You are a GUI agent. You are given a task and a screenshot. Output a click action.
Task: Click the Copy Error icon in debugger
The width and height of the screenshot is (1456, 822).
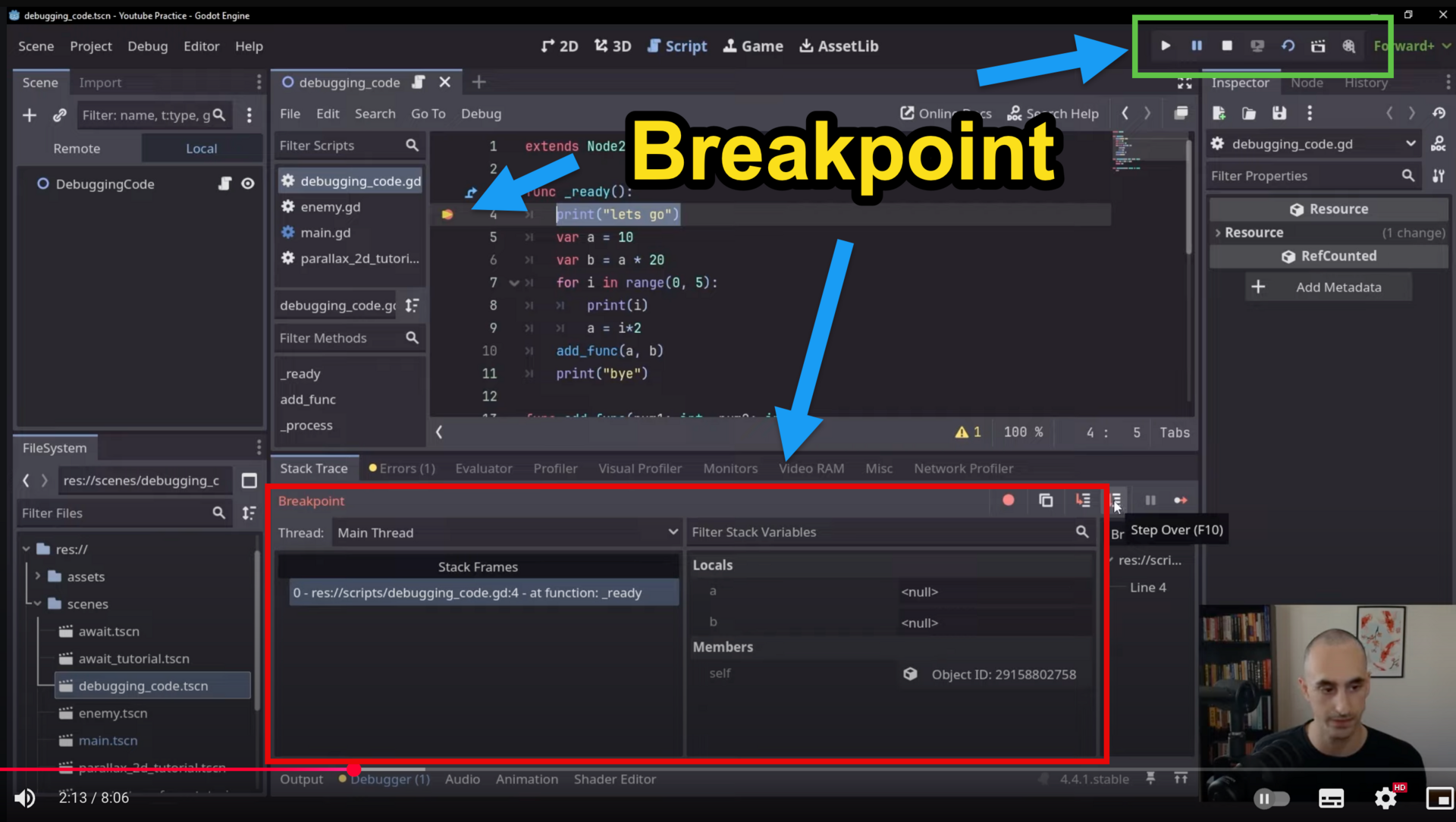(x=1046, y=500)
